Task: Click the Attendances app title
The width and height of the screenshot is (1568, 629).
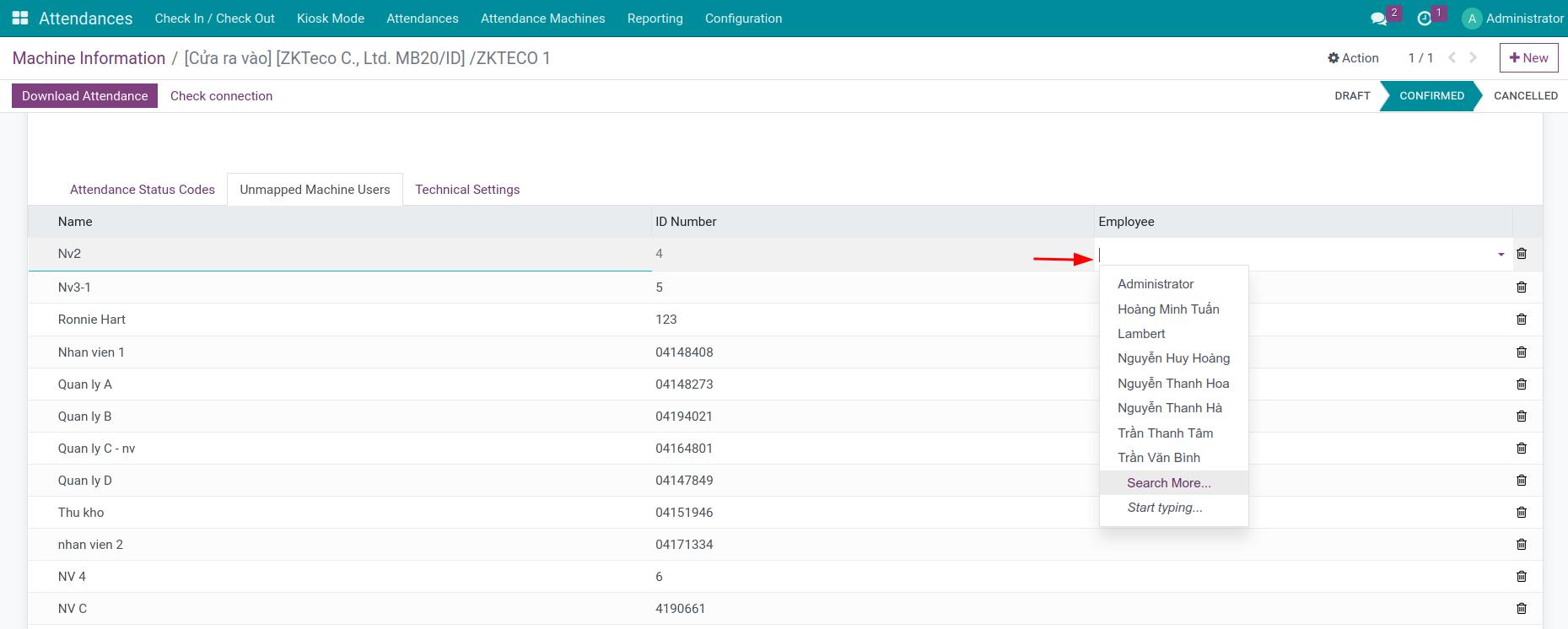Action: [x=85, y=19]
